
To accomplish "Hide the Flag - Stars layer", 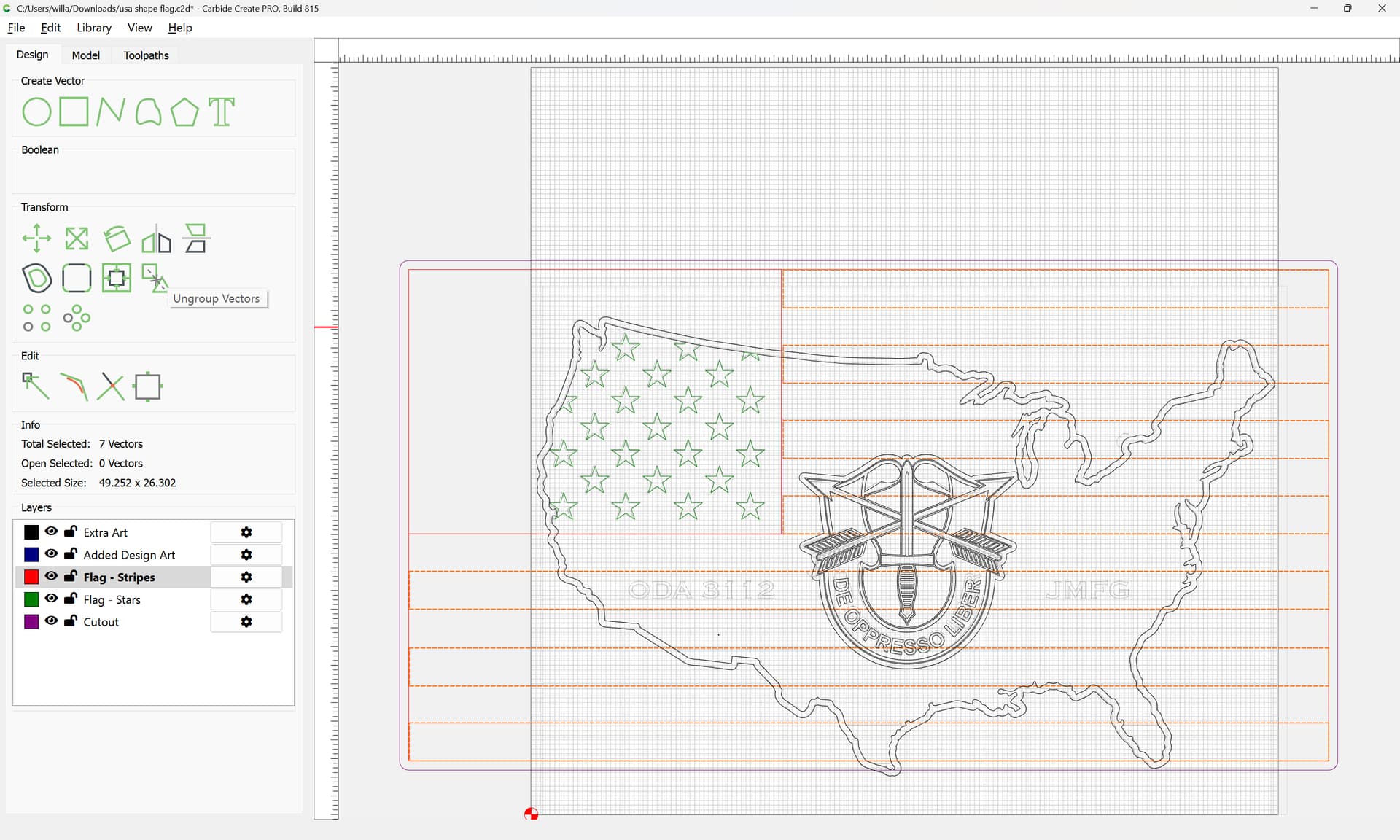I will [51, 599].
